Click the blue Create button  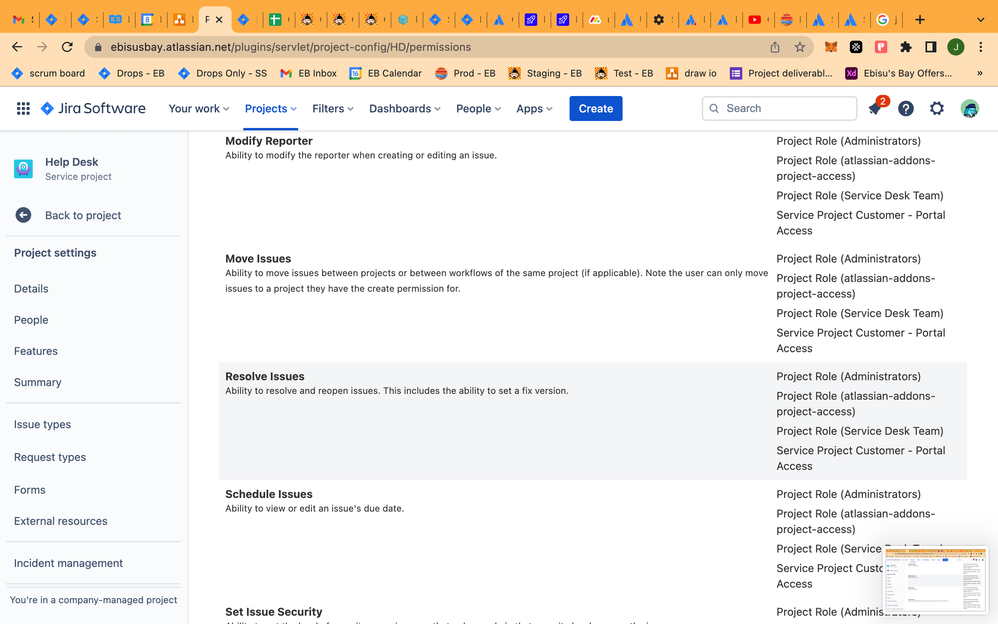point(596,108)
